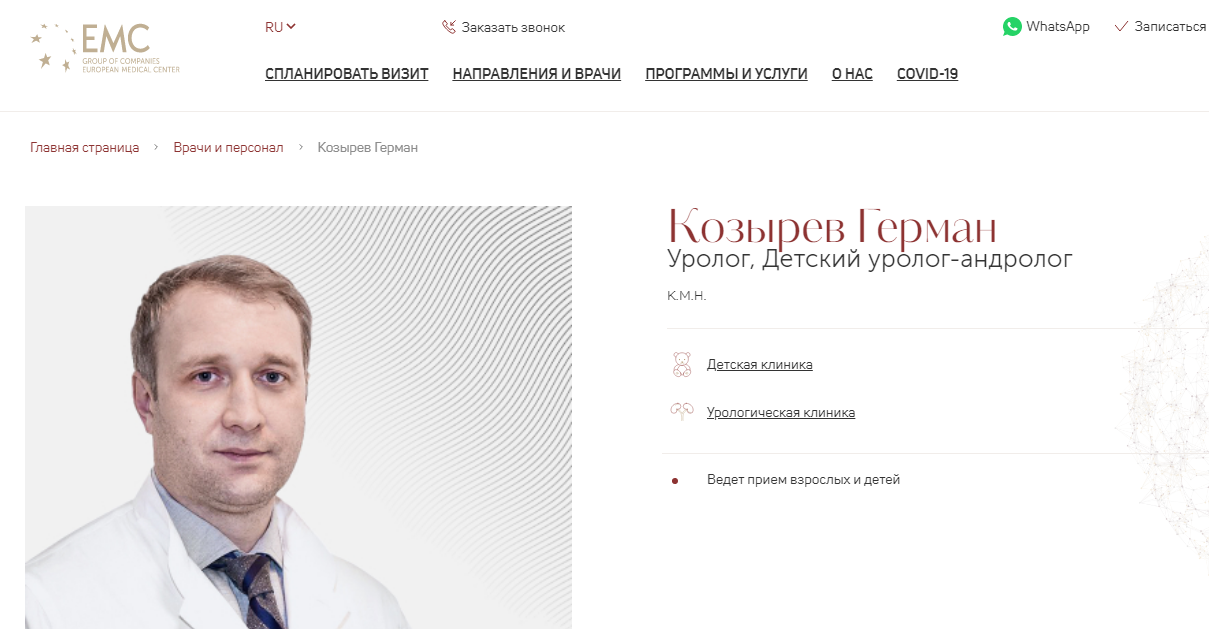Click the doctor's portrait photo
Viewport: 1209px width, 629px height.
[x=298, y=417]
